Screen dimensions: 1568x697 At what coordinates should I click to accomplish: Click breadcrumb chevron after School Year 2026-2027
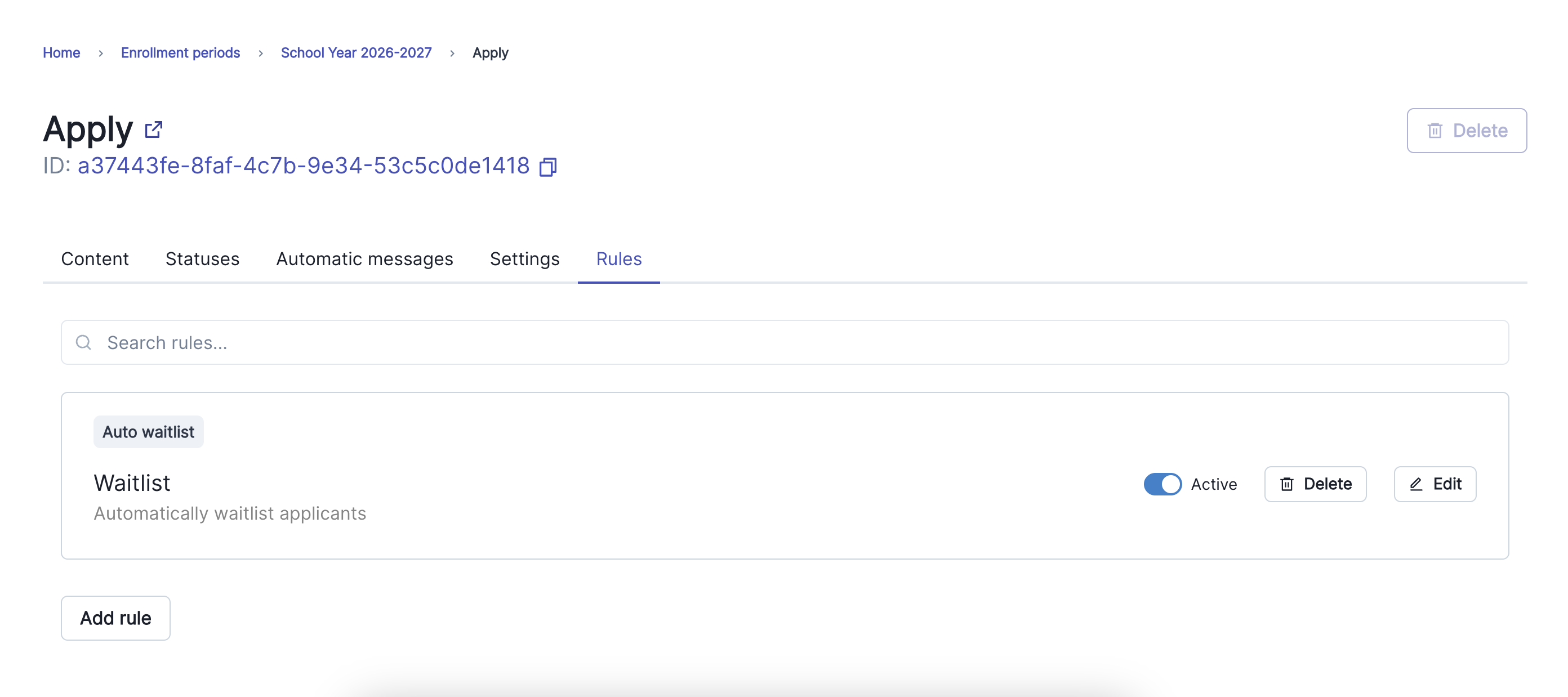(x=452, y=53)
